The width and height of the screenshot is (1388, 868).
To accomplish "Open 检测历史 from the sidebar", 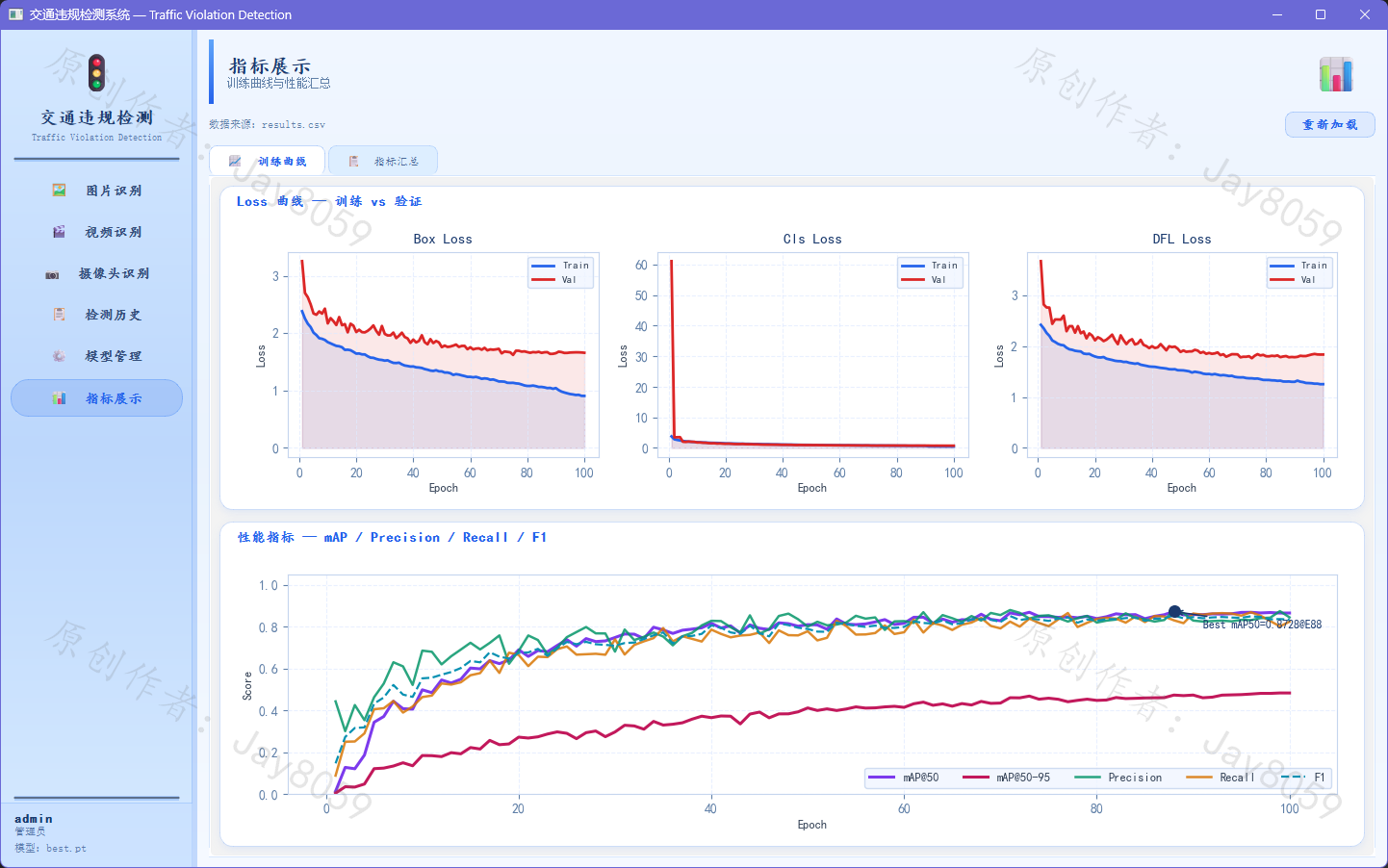I will (x=96, y=315).
